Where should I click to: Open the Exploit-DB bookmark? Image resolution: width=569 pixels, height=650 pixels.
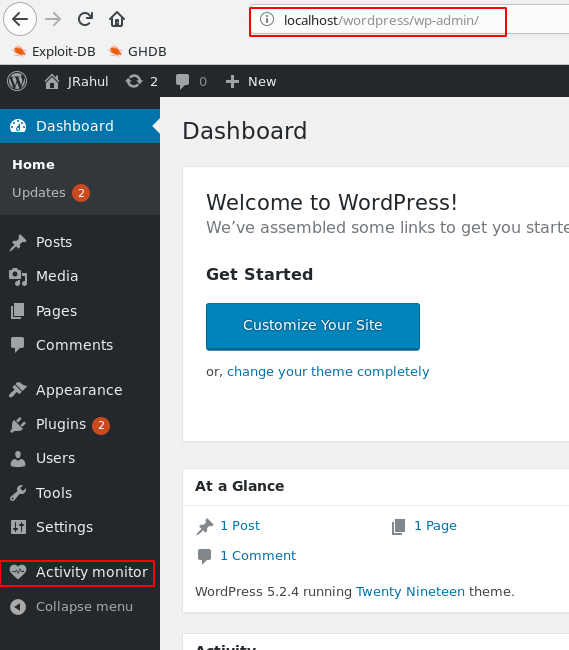[54, 51]
